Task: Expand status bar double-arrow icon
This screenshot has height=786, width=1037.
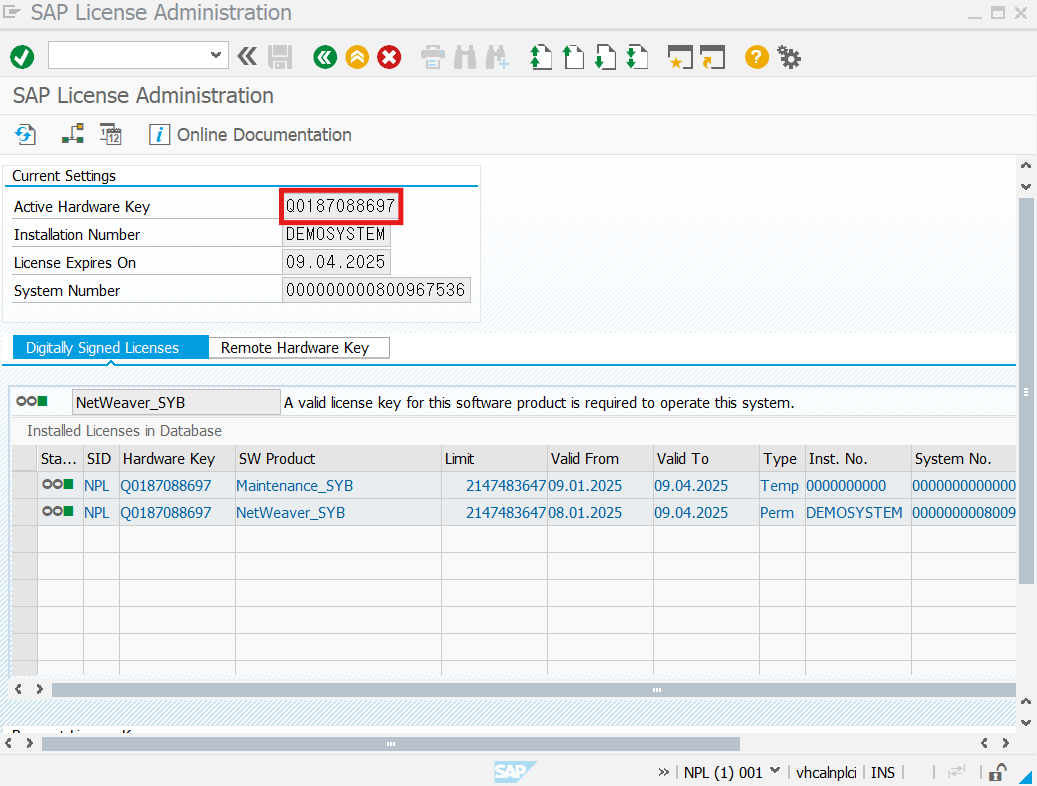Action: tap(663, 772)
